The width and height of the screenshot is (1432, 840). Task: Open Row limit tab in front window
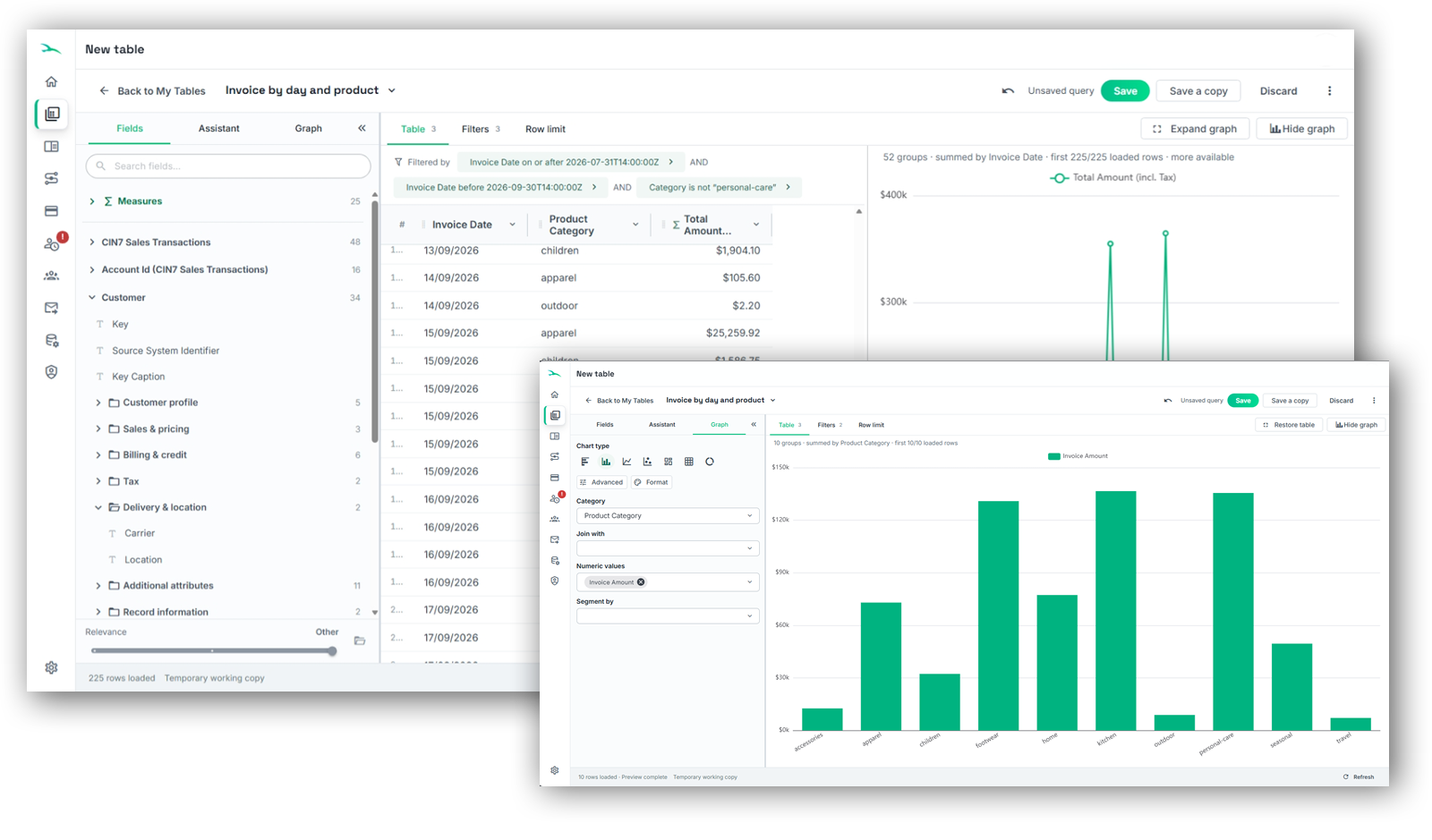click(x=871, y=425)
